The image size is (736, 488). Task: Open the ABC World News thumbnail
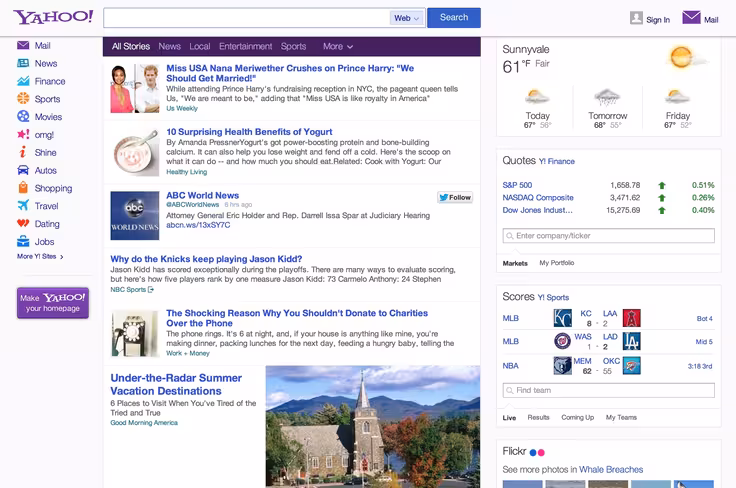tap(135, 216)
